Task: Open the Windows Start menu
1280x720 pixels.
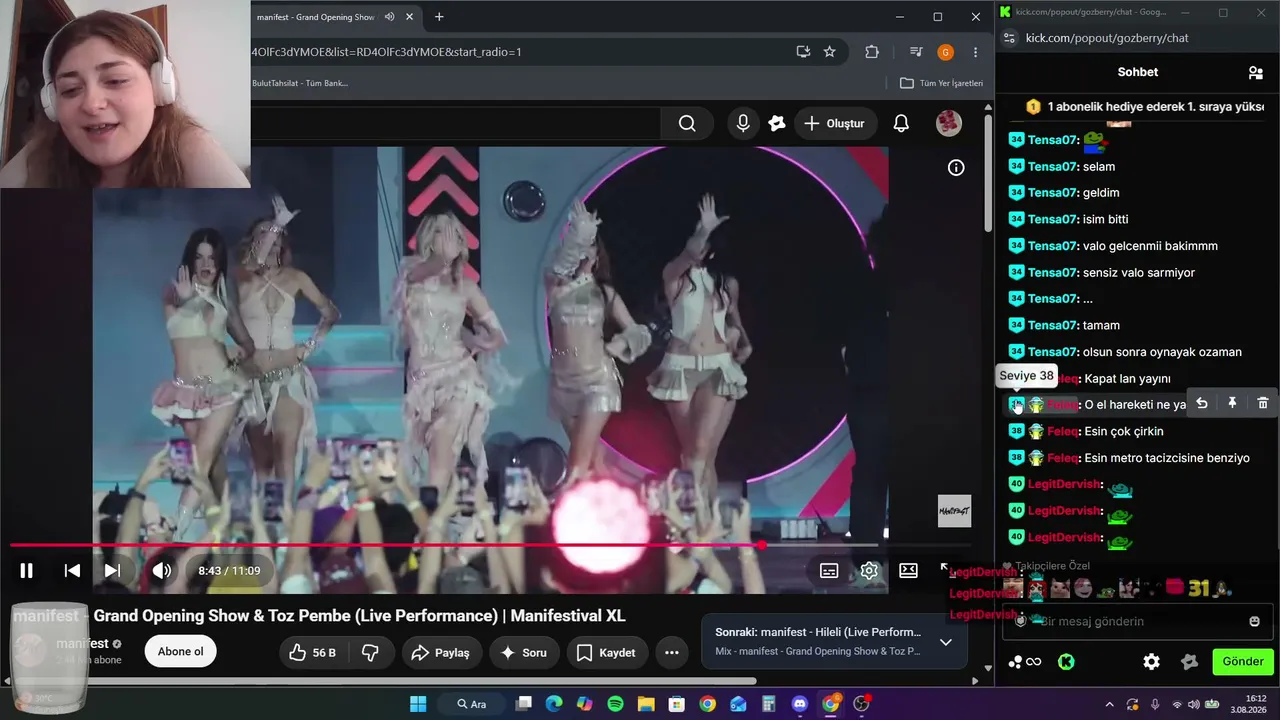Action: click(x=418, y=704)
